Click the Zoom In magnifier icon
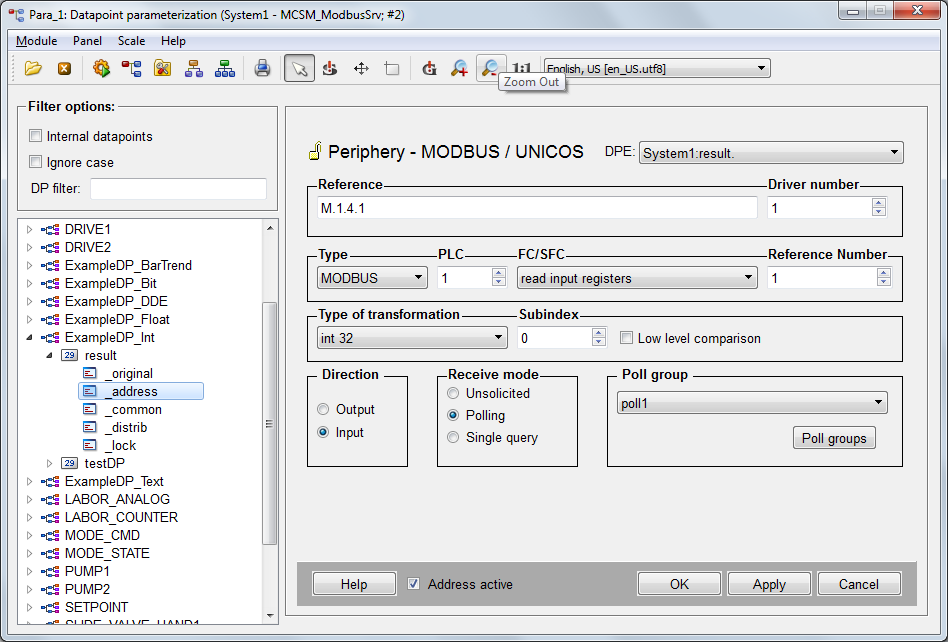Viewport: 948px width, 642px height. [x=459, y=68]
